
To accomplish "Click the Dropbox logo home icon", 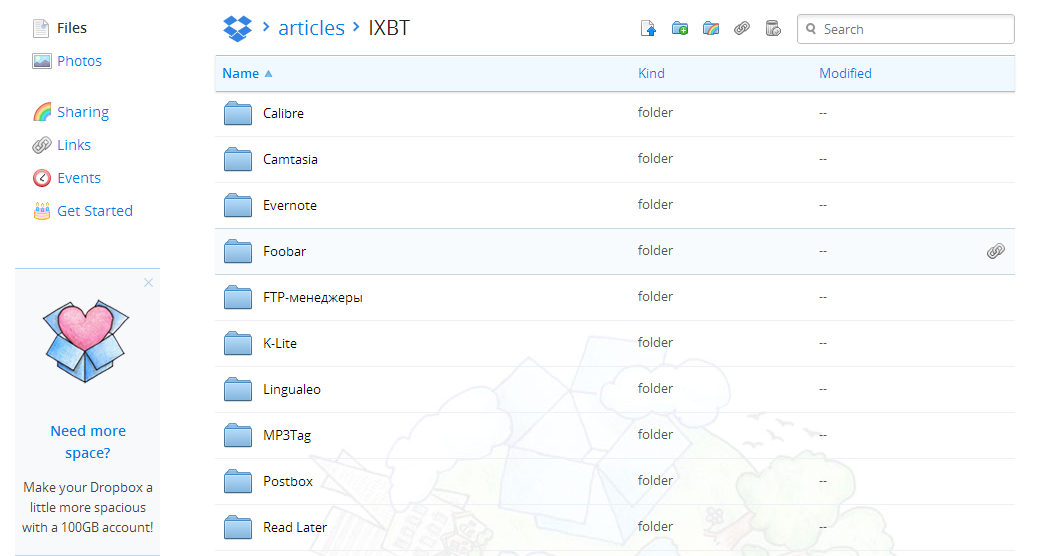I will (x=238, y=28).
